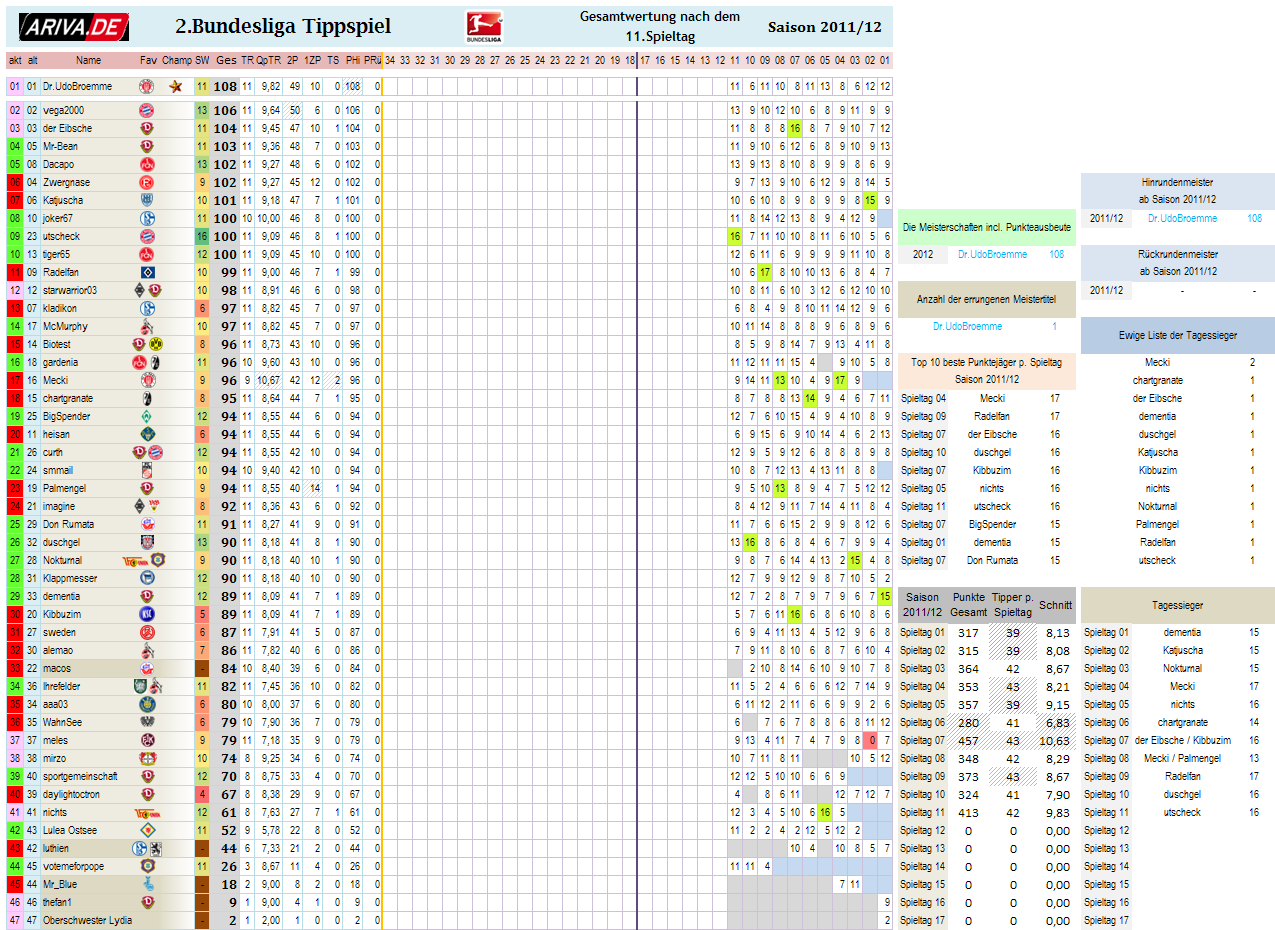The image size is (1275, 930).
Task: Click the red-highlighted 0 cell in meles' row
Action: pos(872,741)
